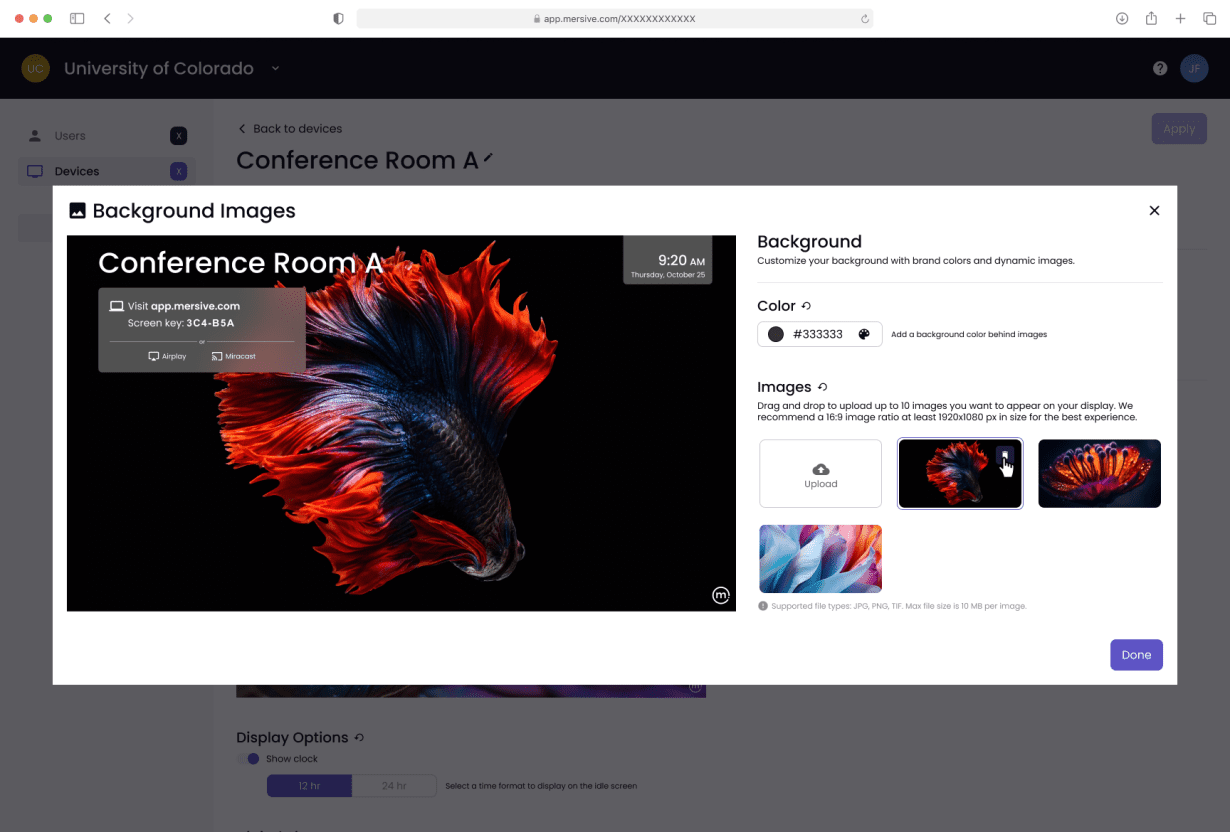Open the Users sidebar item

pyautogui.click(x=70, y=136)
